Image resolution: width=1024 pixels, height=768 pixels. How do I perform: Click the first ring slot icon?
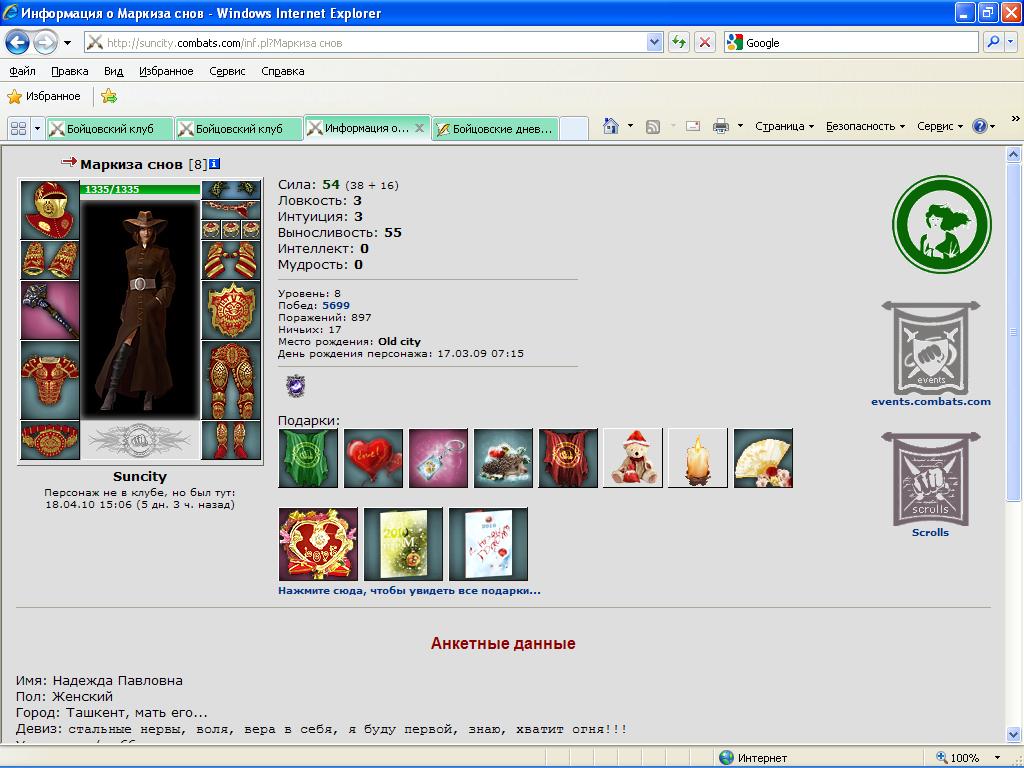(211, 230)
